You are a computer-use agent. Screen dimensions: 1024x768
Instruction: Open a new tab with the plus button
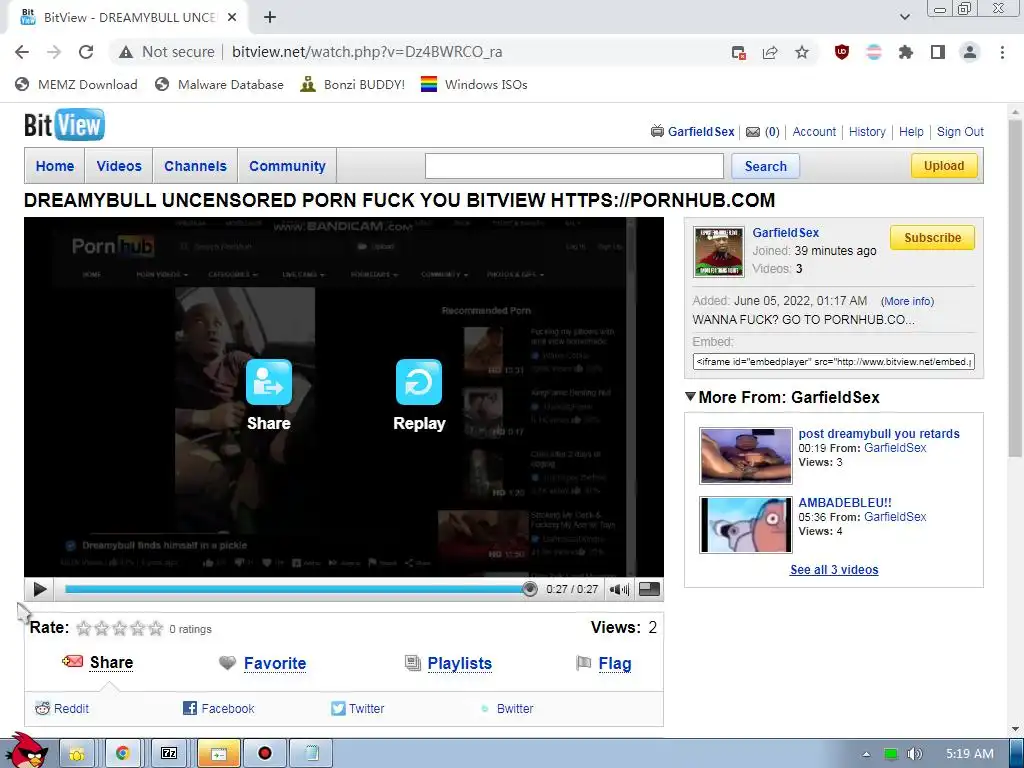coord(270,17)
